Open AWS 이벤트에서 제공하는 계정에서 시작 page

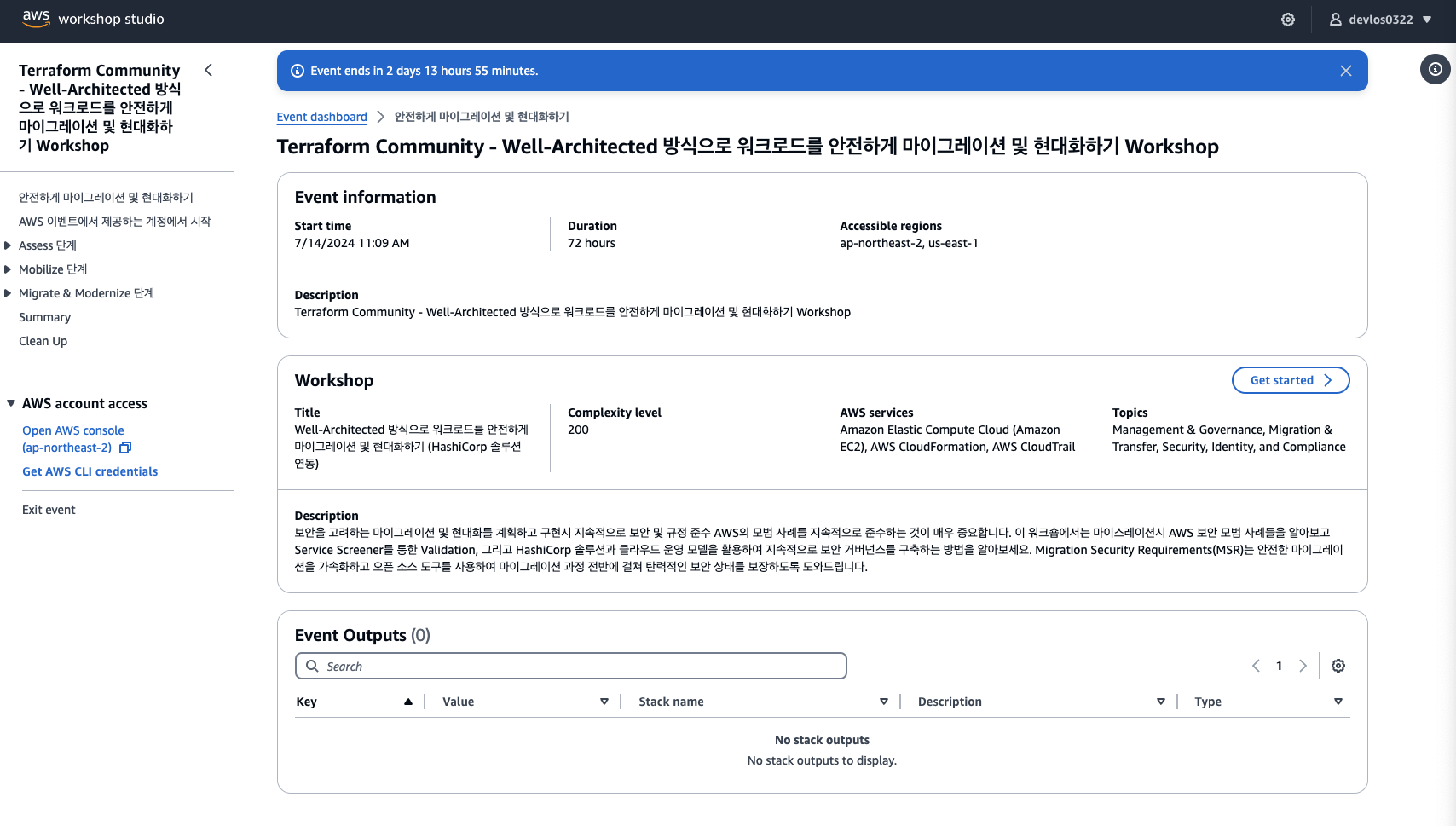pyautogui.click(x=114, y=221)
